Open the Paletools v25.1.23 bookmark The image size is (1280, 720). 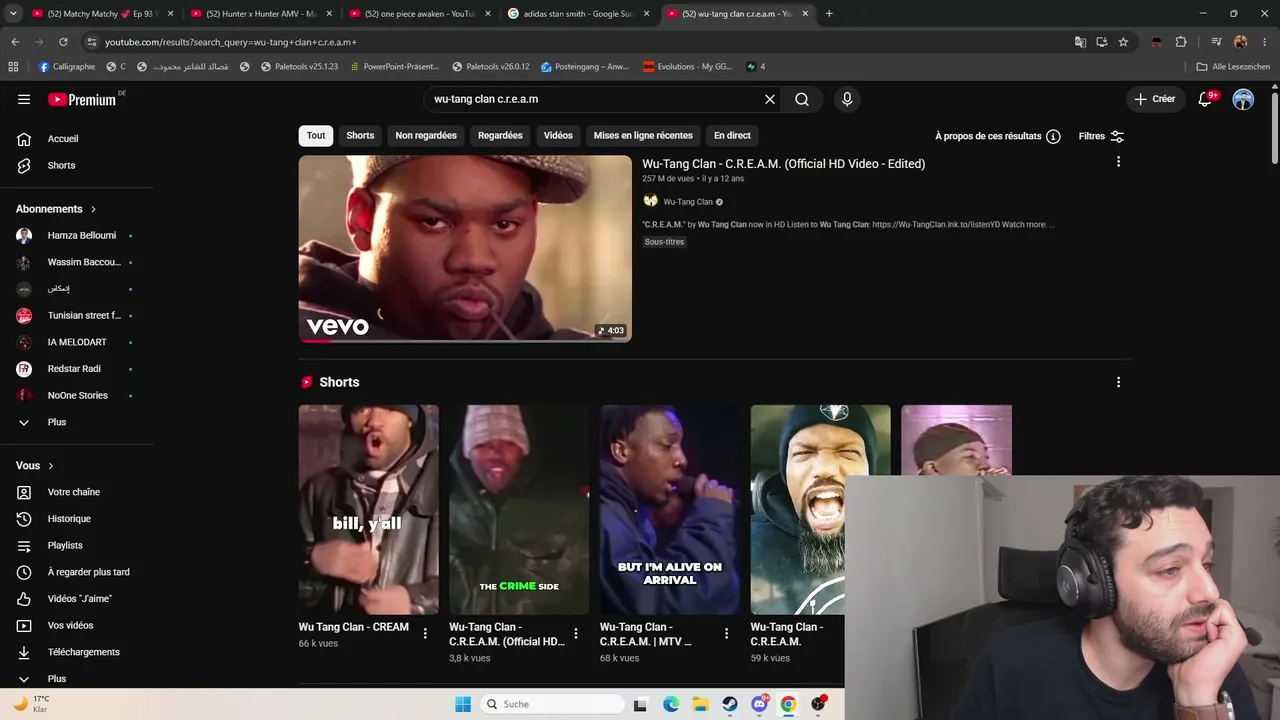(x=299, y=67)
